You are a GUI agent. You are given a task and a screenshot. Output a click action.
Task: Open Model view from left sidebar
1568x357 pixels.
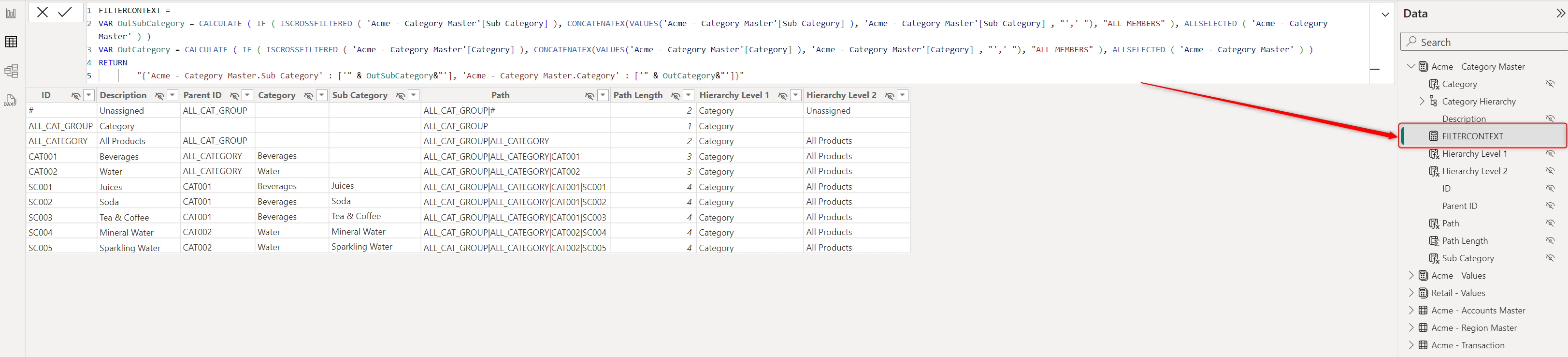point(11,71)
